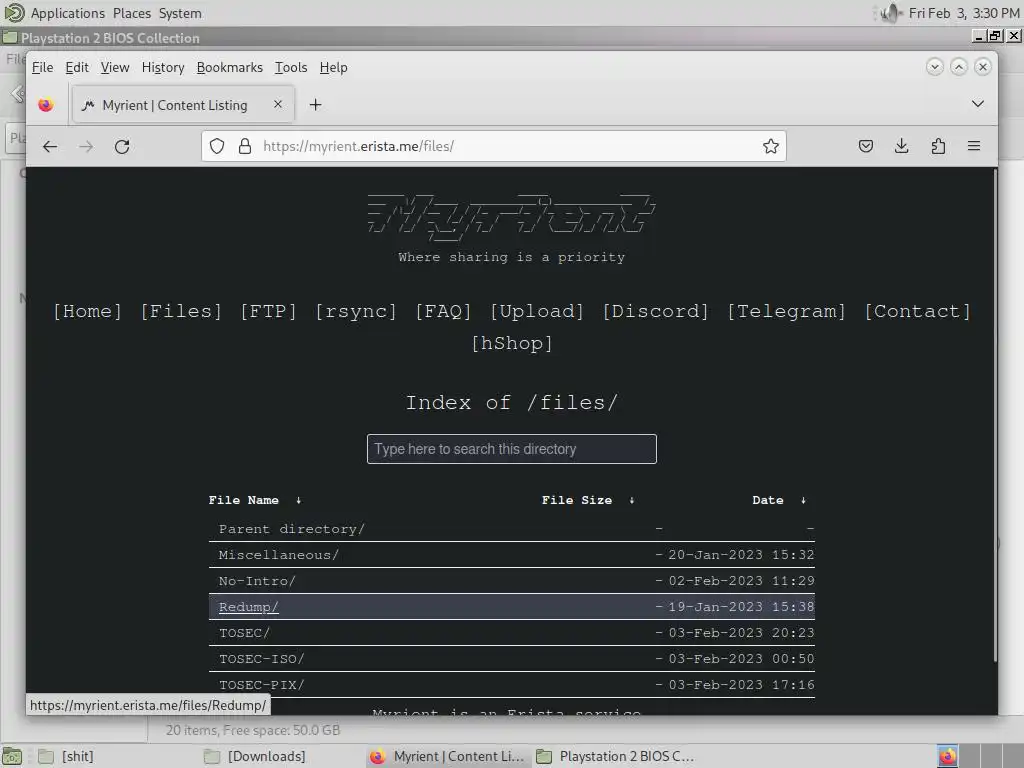Open the Save to Pocket icon
This screenshot has height=768, width=1024.
pyautogui.click(x=866, y=146)
